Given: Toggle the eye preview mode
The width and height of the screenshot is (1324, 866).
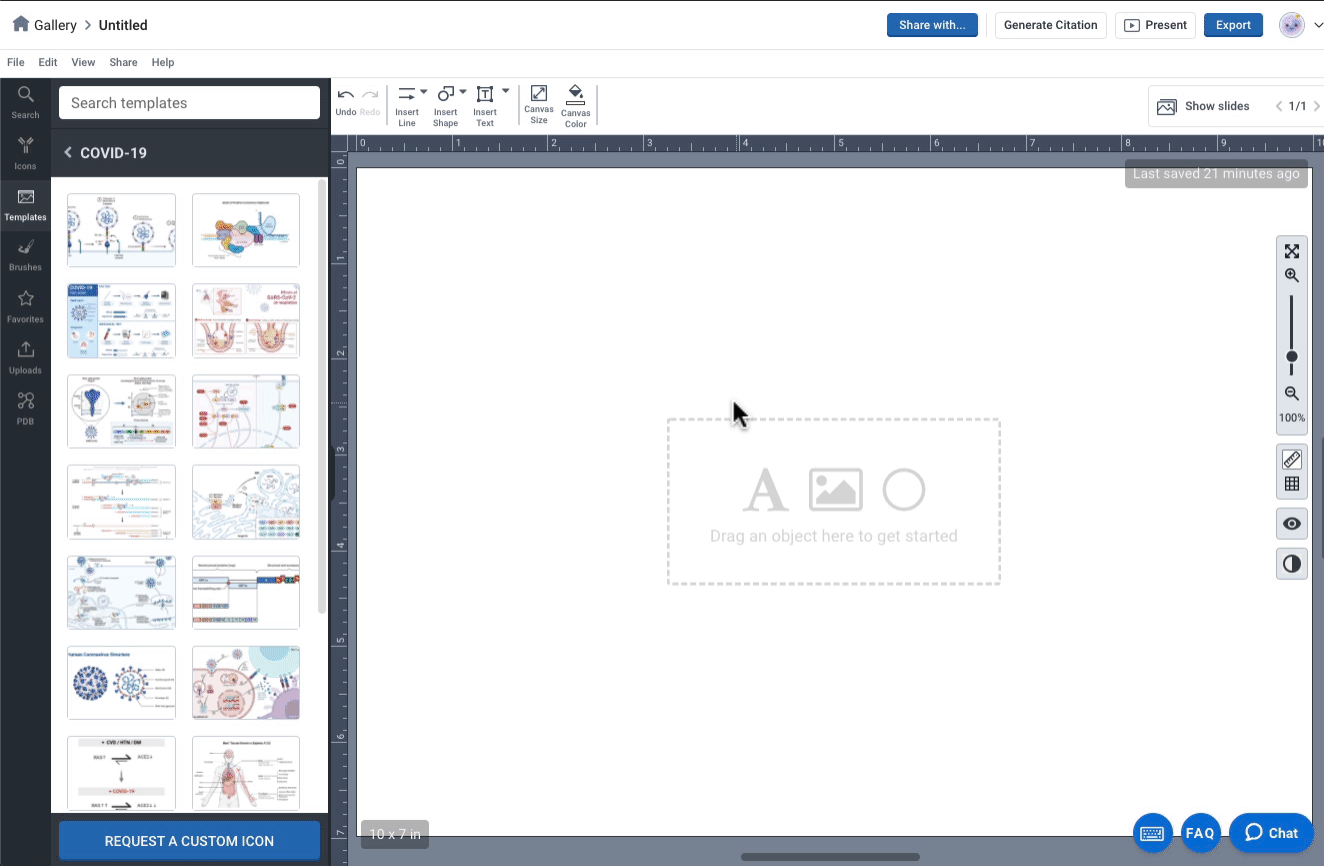Looking at the screenshot, I should click(1291, 523).
